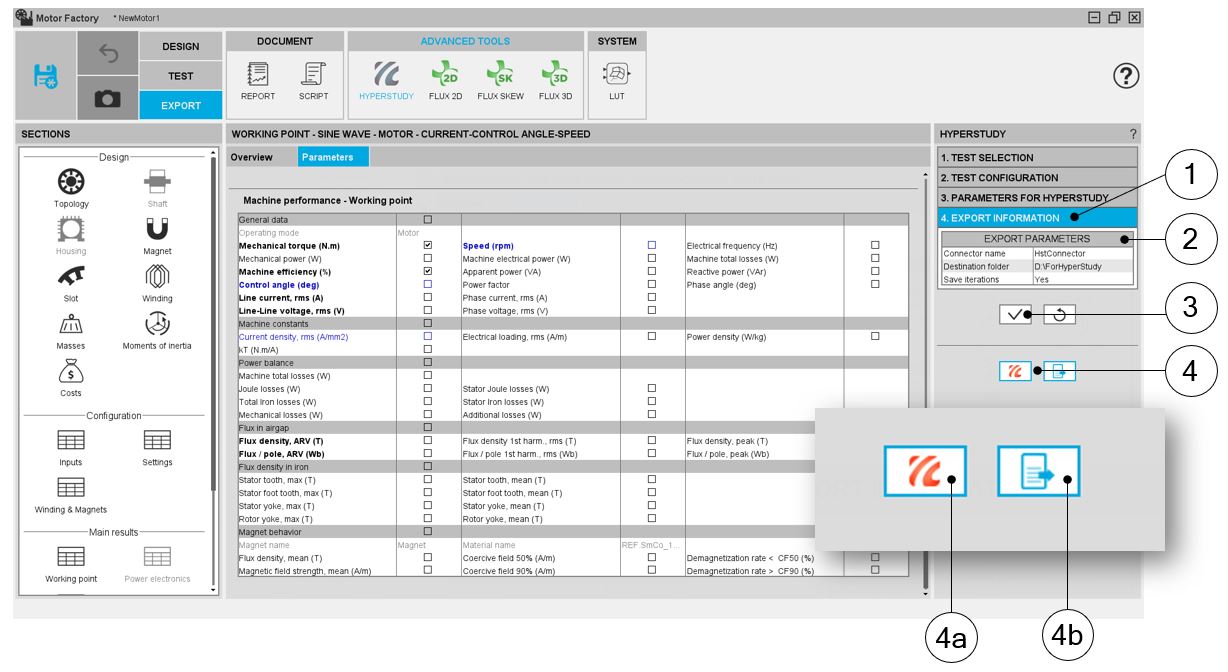Screen dimensions: 1228x672
Task: Uncheck the Mechanical torque checkbox
Action: click(x=428, y=245)
